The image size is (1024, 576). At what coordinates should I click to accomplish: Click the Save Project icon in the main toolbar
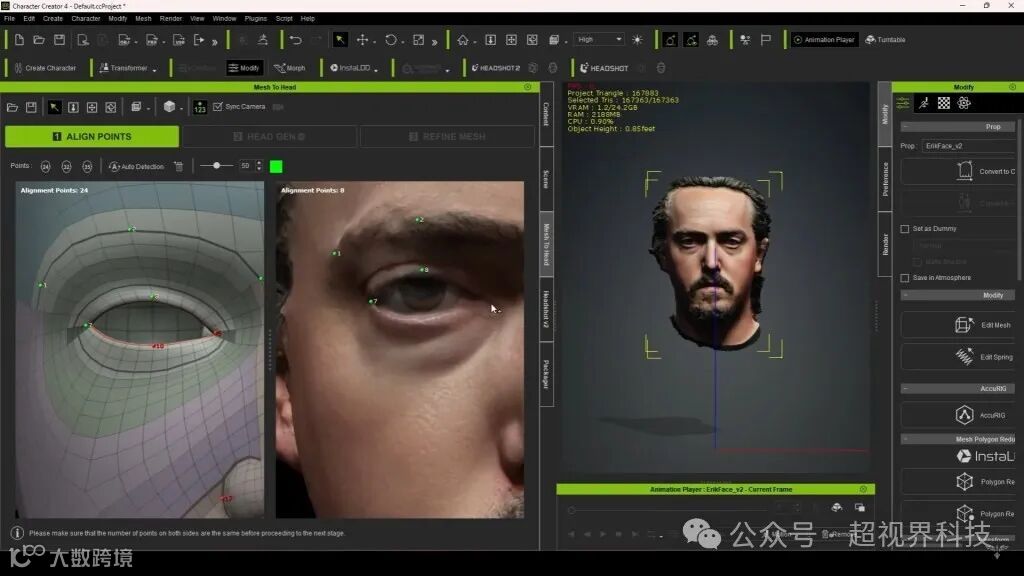click(x=59, y=40)
